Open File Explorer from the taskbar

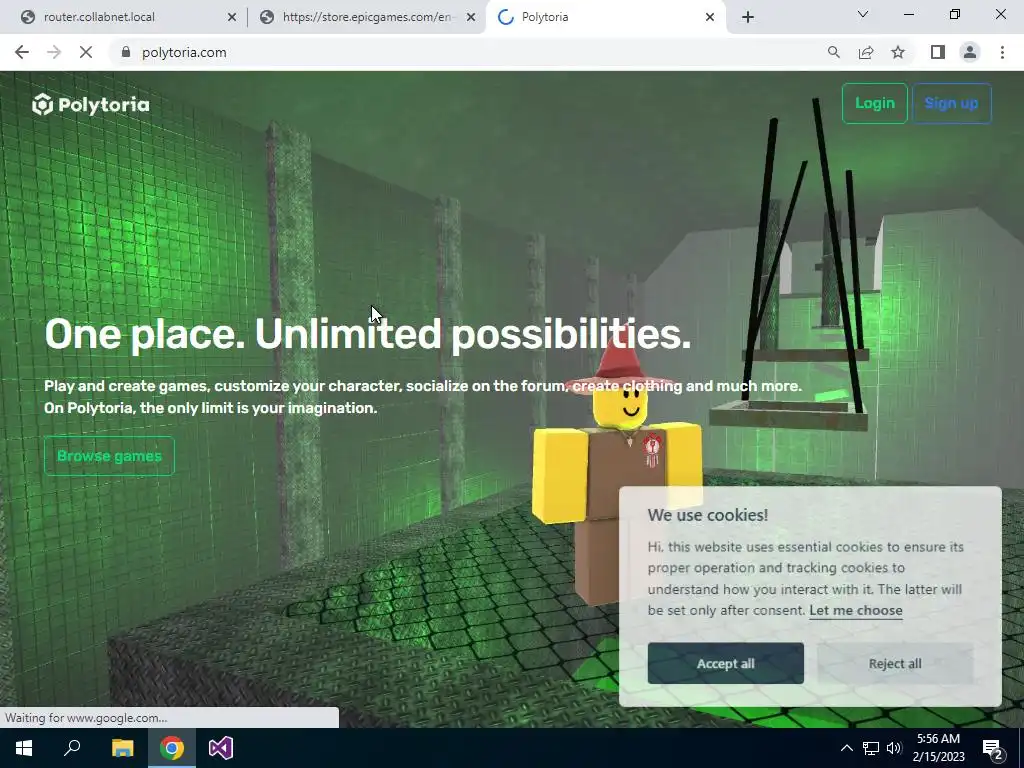(x=122, y=748)
